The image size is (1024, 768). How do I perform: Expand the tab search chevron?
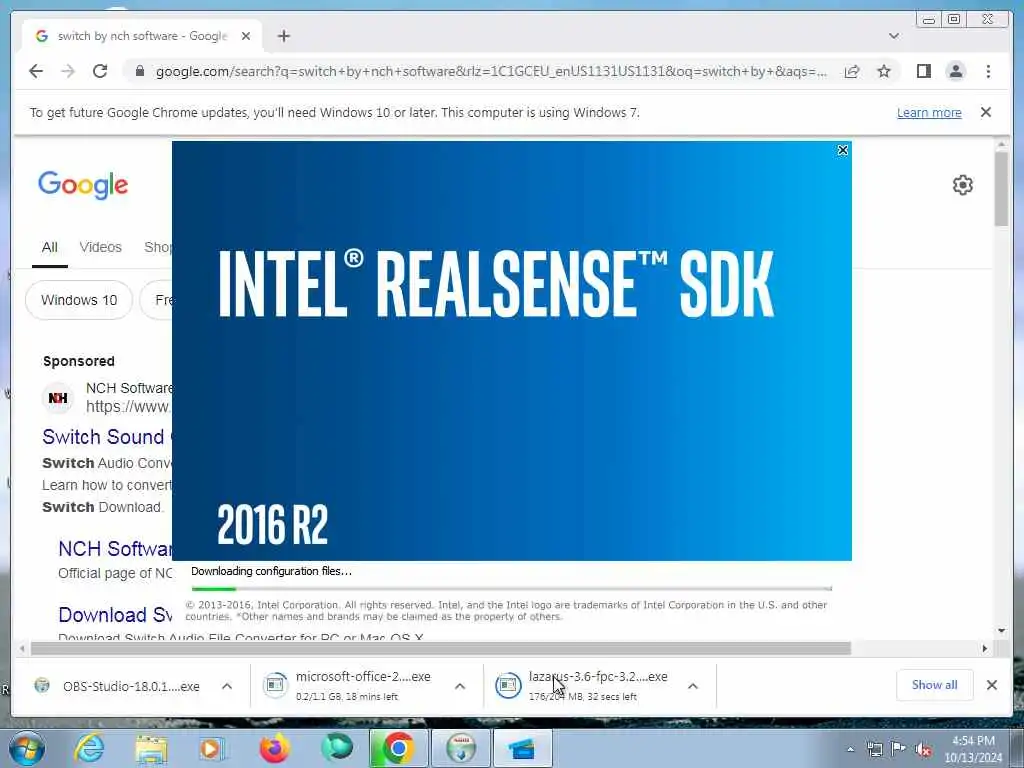(894, 36)
